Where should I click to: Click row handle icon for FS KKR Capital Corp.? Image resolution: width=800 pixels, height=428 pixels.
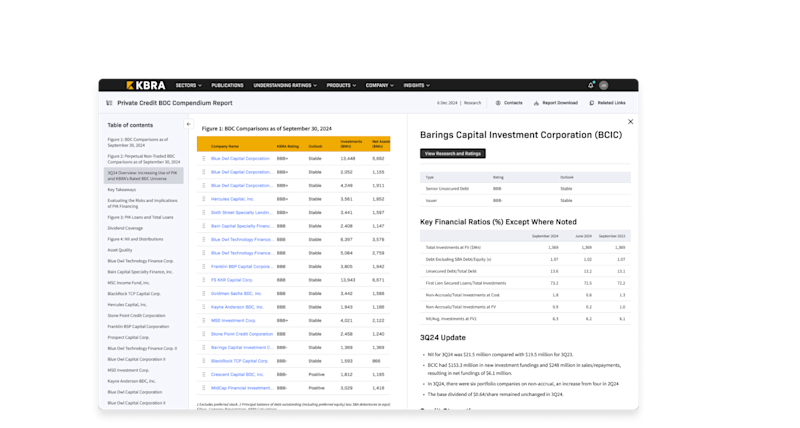coord(204,280)
